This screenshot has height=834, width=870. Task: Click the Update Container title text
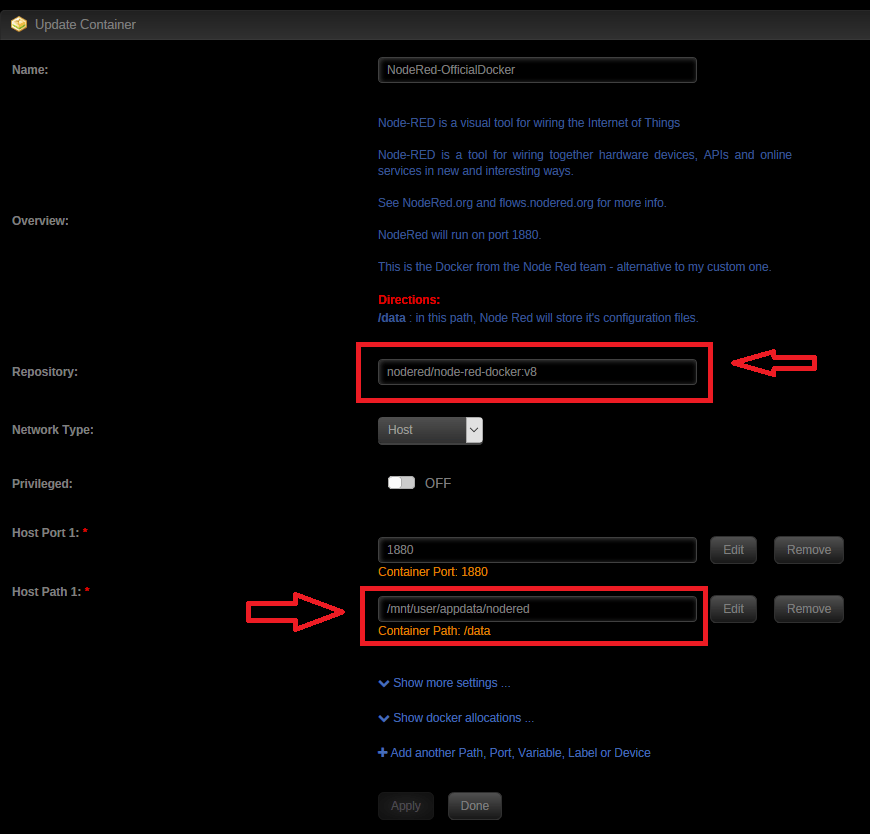pyautogui.click(x=85, y=24)
